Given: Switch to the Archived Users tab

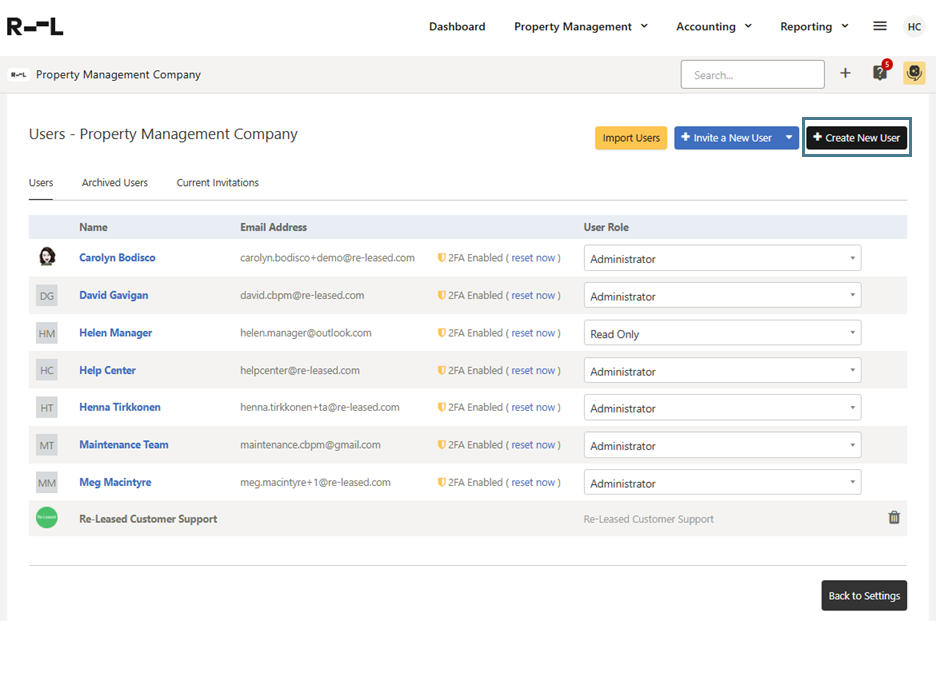Looking at the screenshot, I should (115, 183).
